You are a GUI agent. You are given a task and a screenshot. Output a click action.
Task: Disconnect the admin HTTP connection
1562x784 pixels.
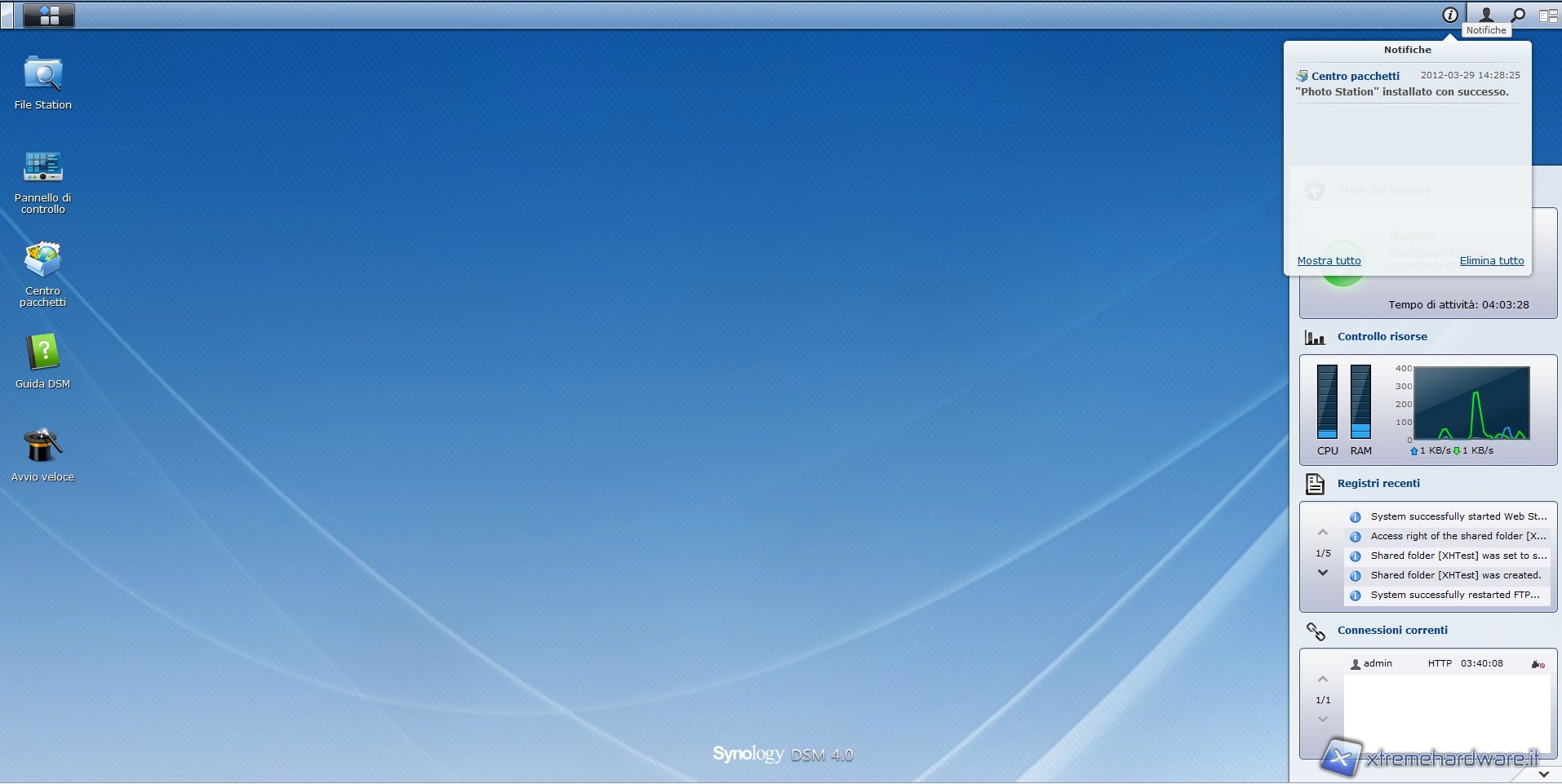point(1538,664)
